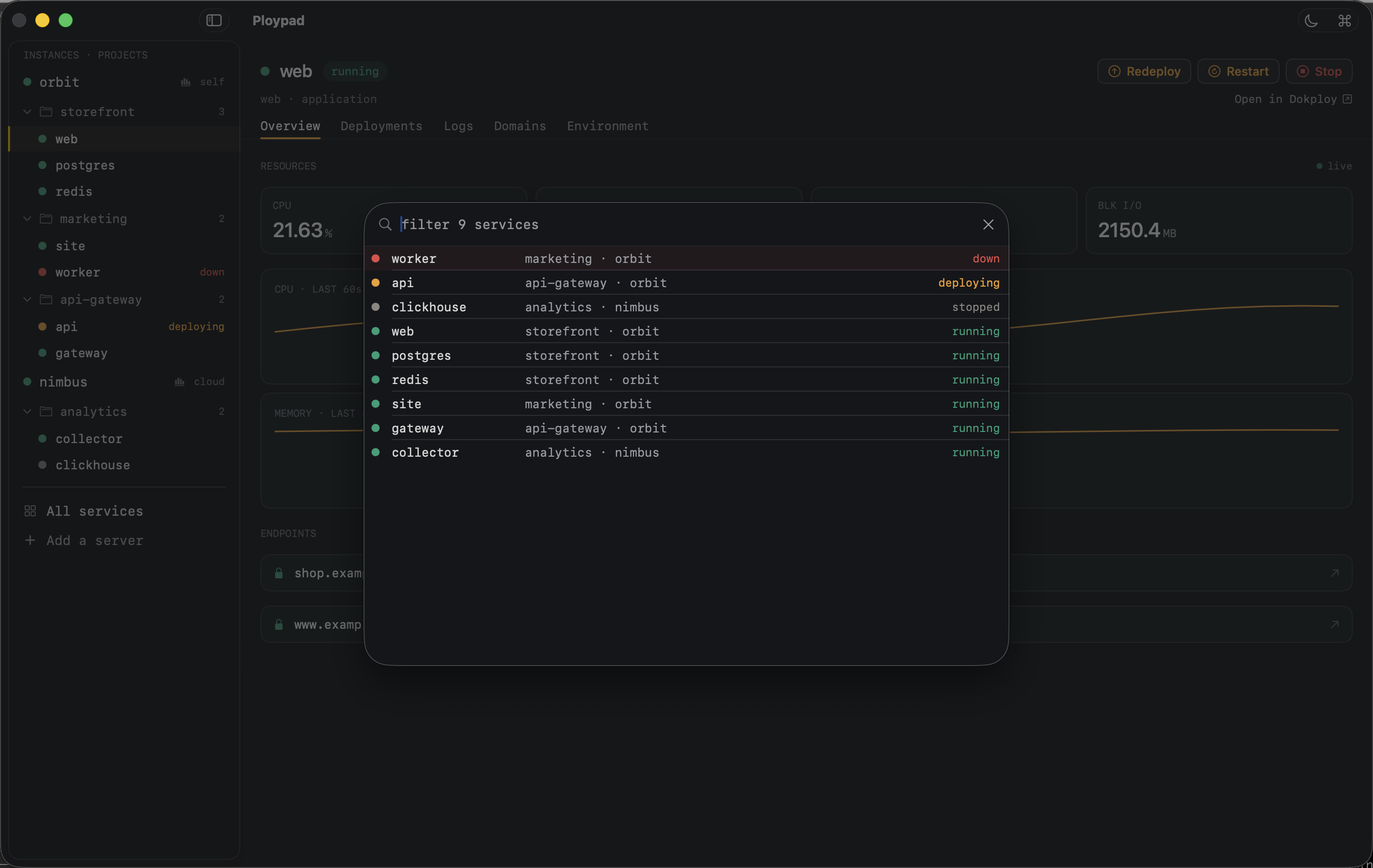Collapse the api-gateway project chevron
This screenshot has width=1373, height=868.
[27, 299]
